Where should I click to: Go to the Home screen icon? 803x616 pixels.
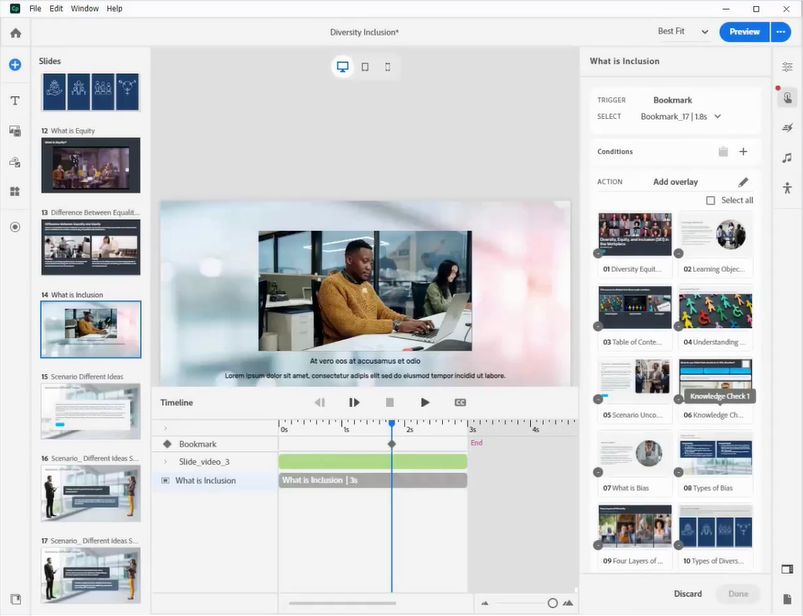tap(15, 33)
